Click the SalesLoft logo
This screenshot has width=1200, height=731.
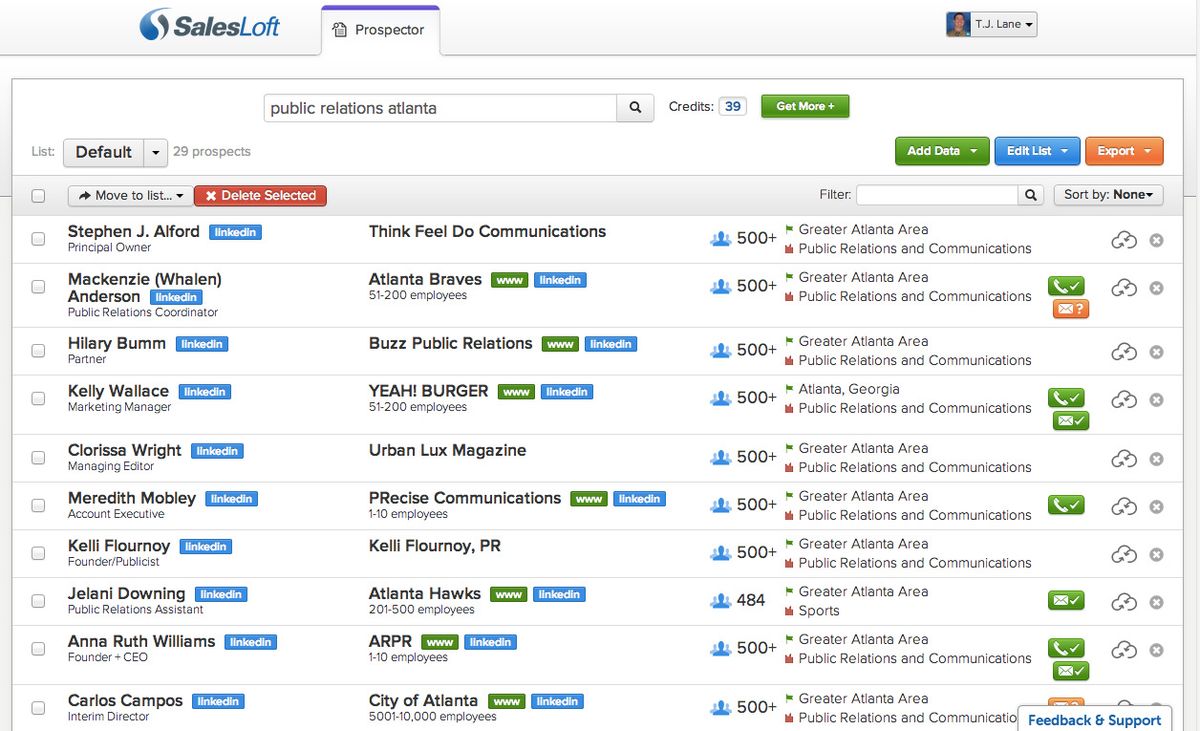click(209, 29)
